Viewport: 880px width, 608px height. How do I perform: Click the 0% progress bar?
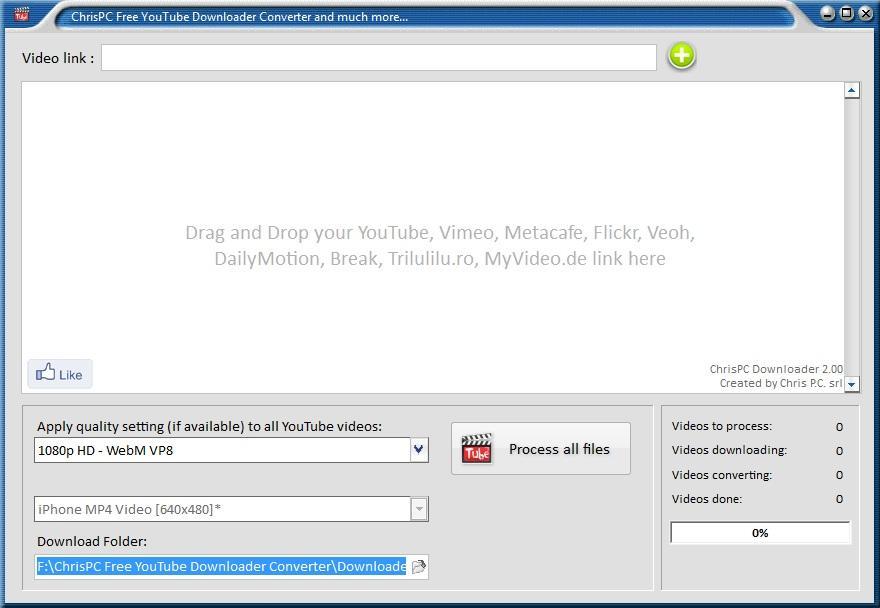pyautogui.click(x=760, y=533)
